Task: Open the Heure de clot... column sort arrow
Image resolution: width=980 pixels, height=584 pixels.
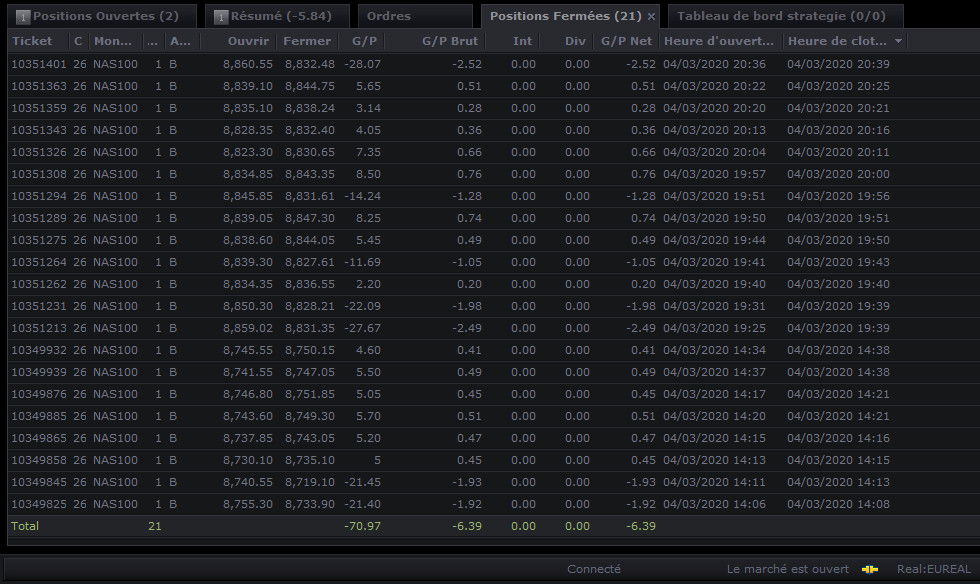Action: tap(898, 41)
